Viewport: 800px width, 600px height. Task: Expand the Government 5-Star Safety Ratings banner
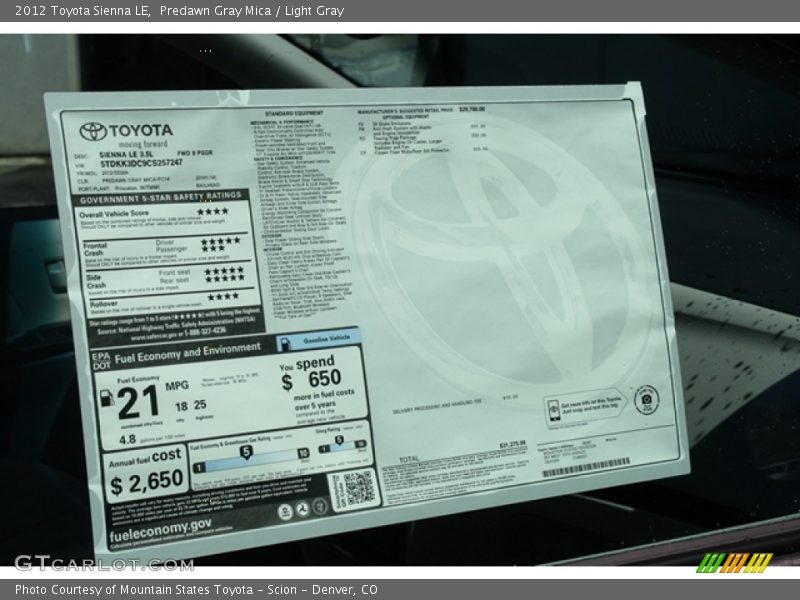point(160,199)
